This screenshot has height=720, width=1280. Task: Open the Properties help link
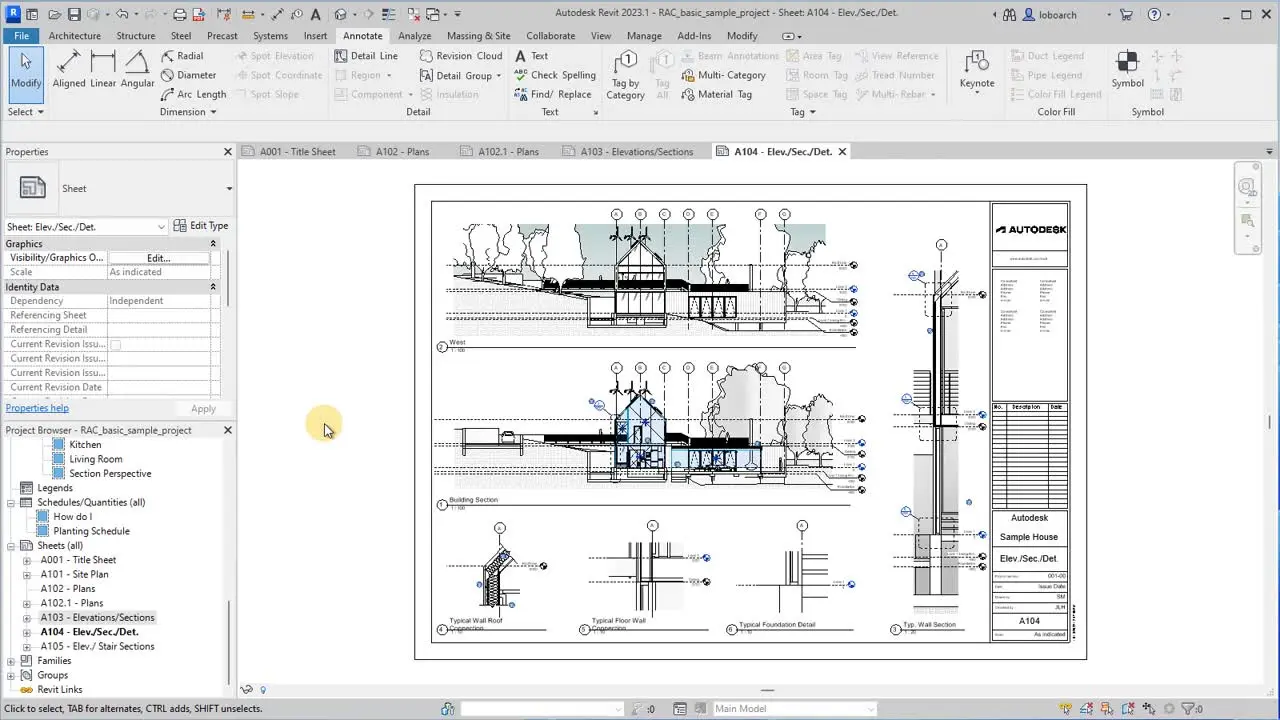tap(37, 408)
